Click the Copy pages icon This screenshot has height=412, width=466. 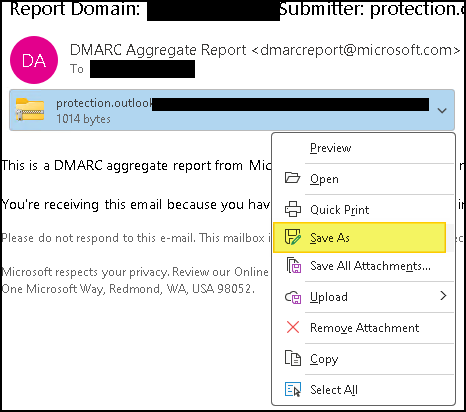click(x=293, y=358)
